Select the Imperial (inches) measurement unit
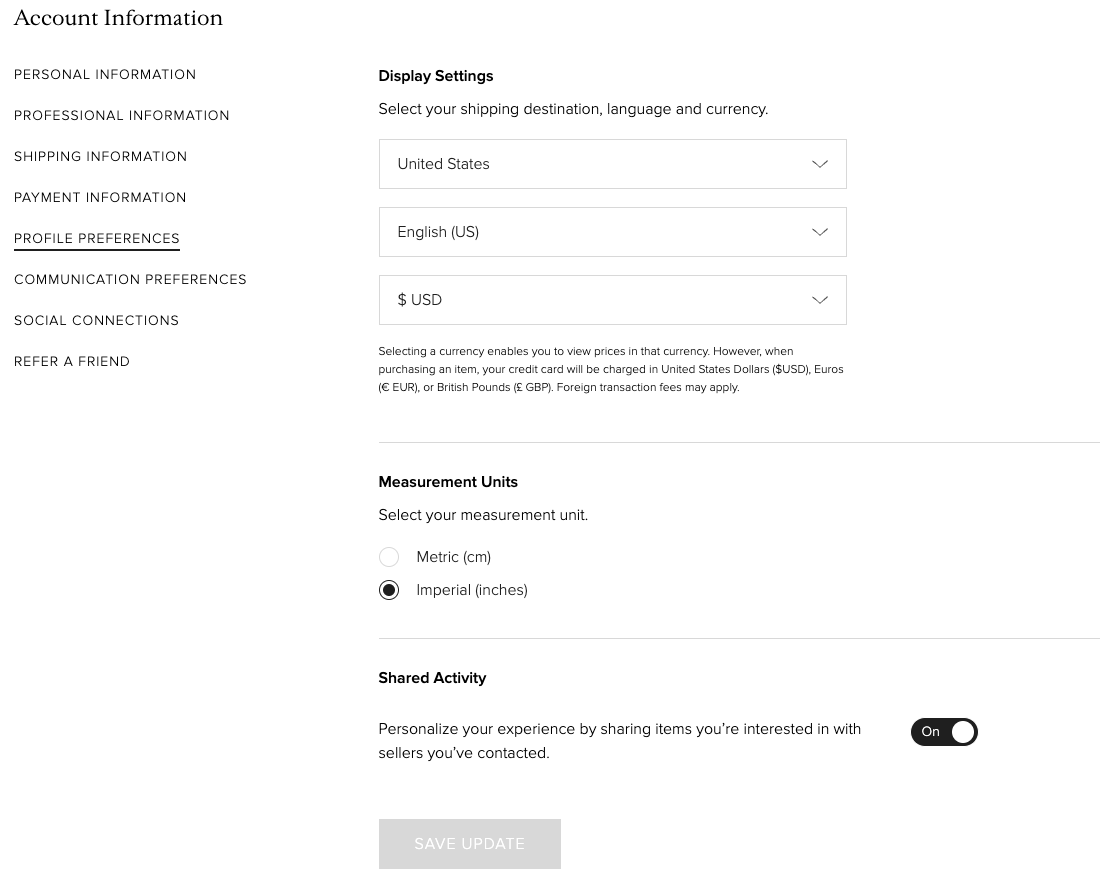Screen dimensions: 1100x889 coord(388,590)
